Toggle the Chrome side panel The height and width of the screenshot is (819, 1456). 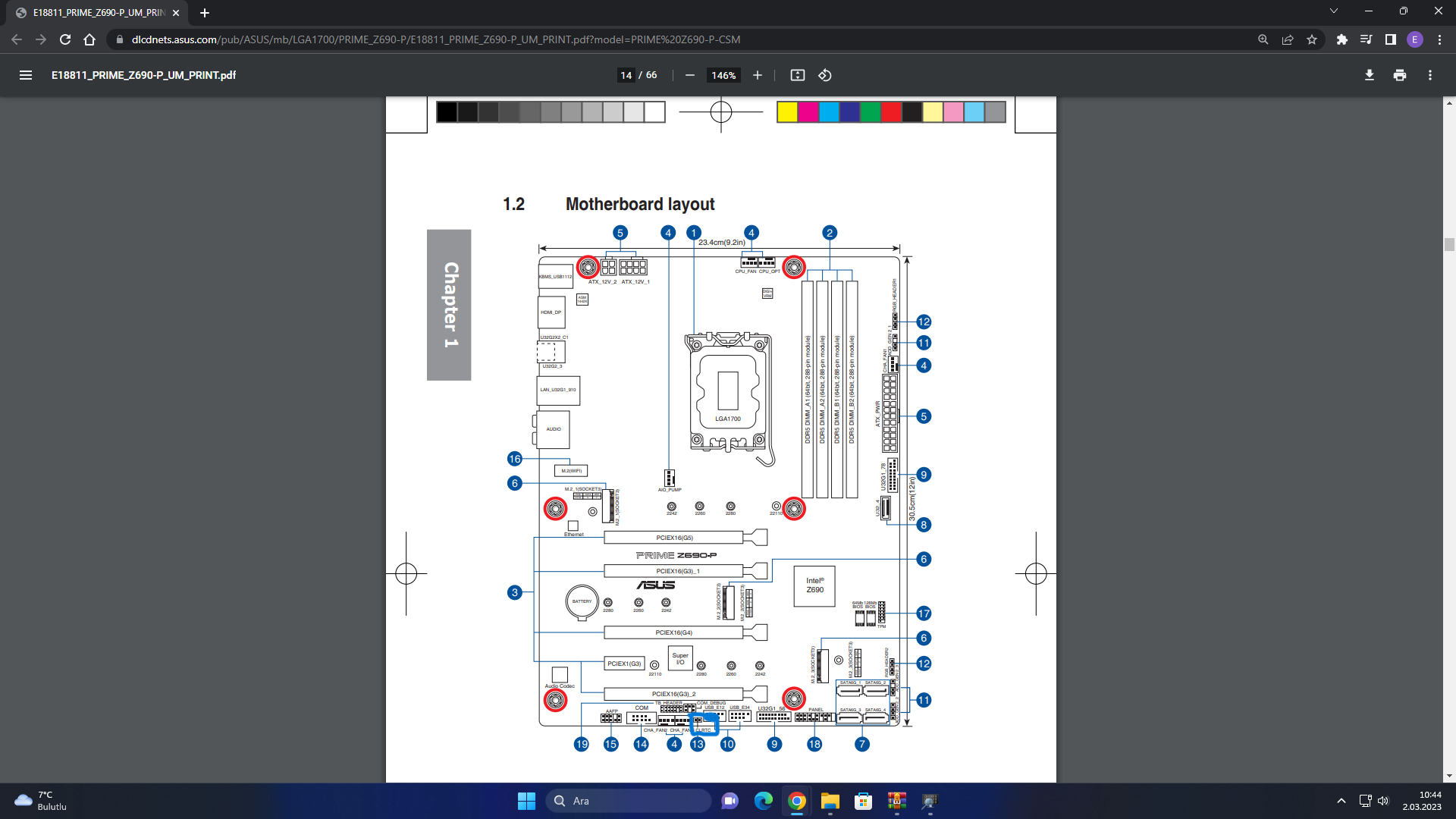click(x=1391, y=39)
